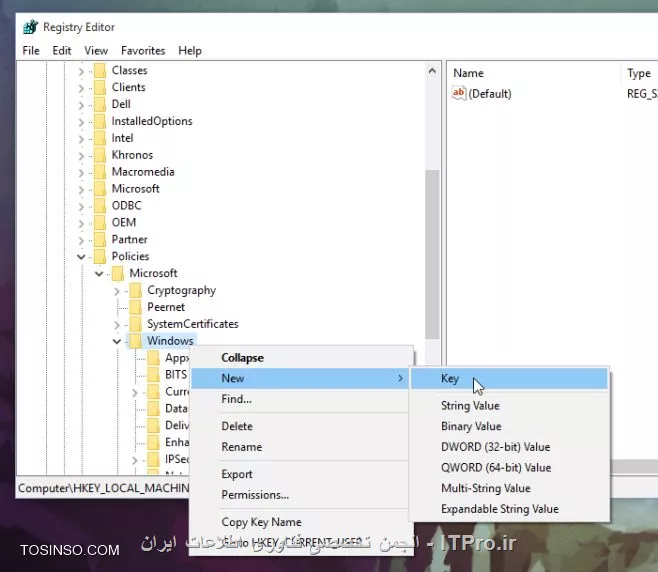Choose Permissions... in the context menu

pos(255,495)
